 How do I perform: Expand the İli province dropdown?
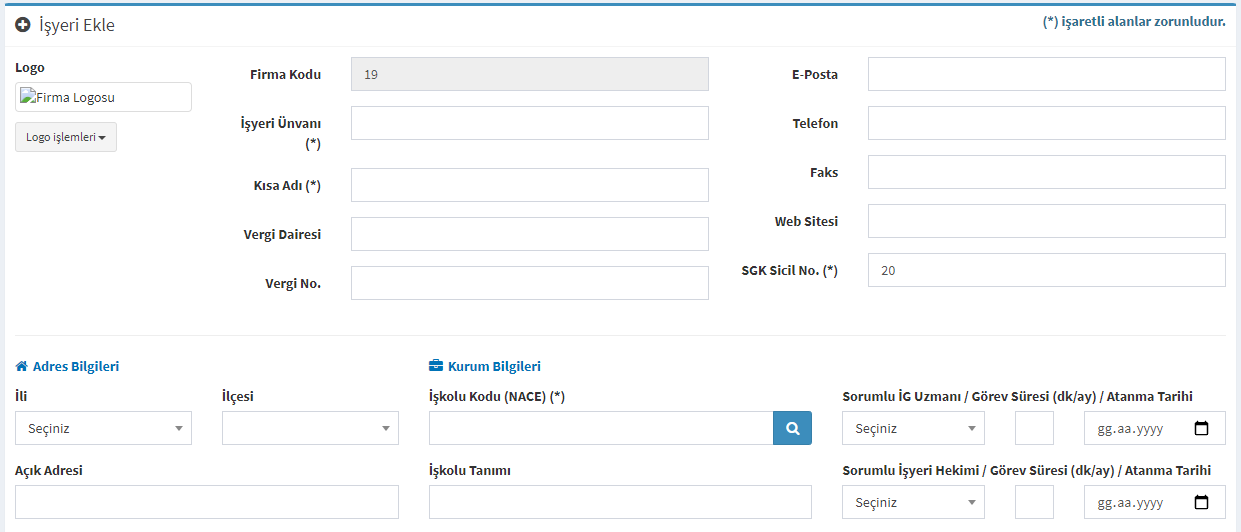(x=103, y=428)
